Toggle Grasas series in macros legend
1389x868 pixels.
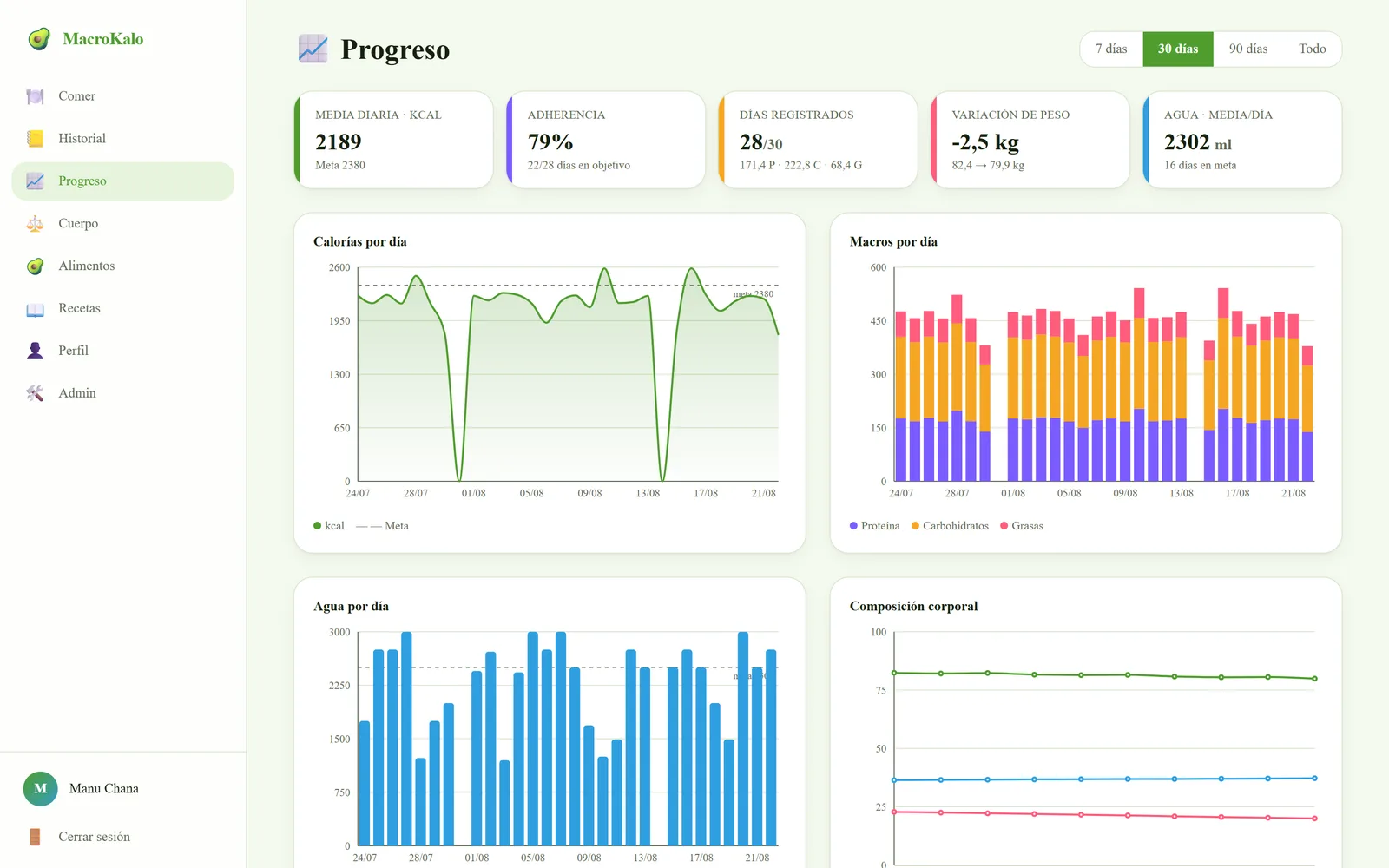click(x=1022, y=526)
